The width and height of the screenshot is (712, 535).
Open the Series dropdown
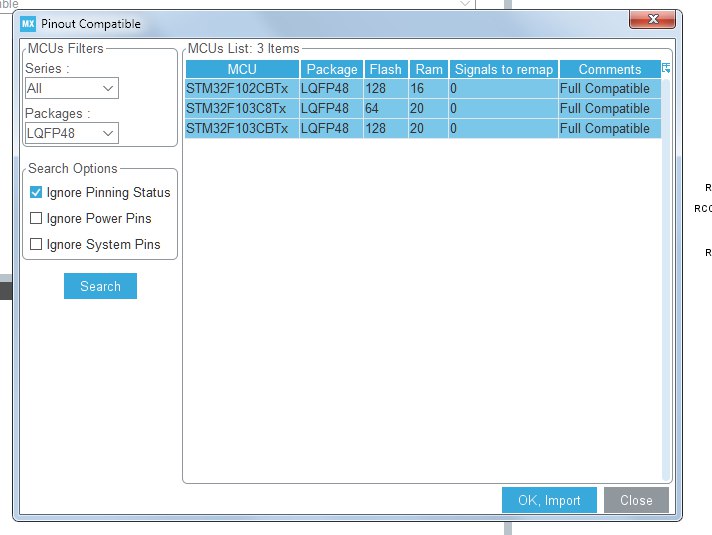[72, 88]
